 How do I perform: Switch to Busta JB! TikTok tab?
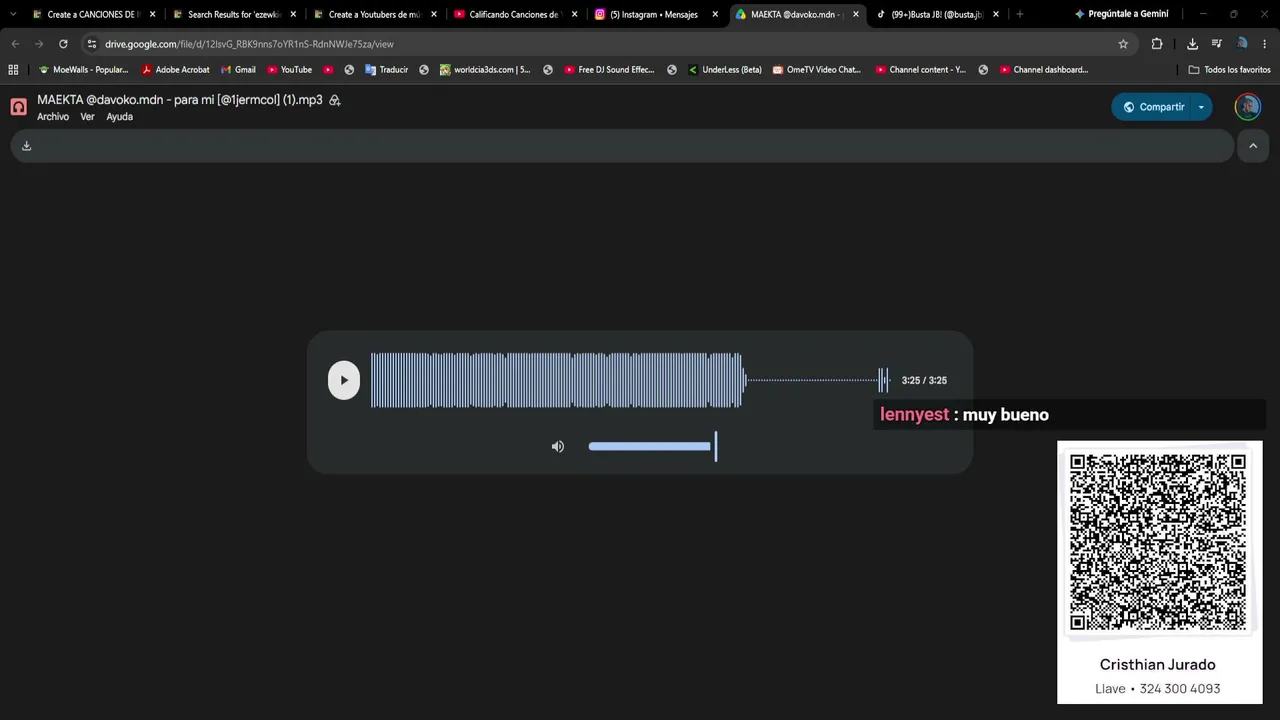coord(934,14)
